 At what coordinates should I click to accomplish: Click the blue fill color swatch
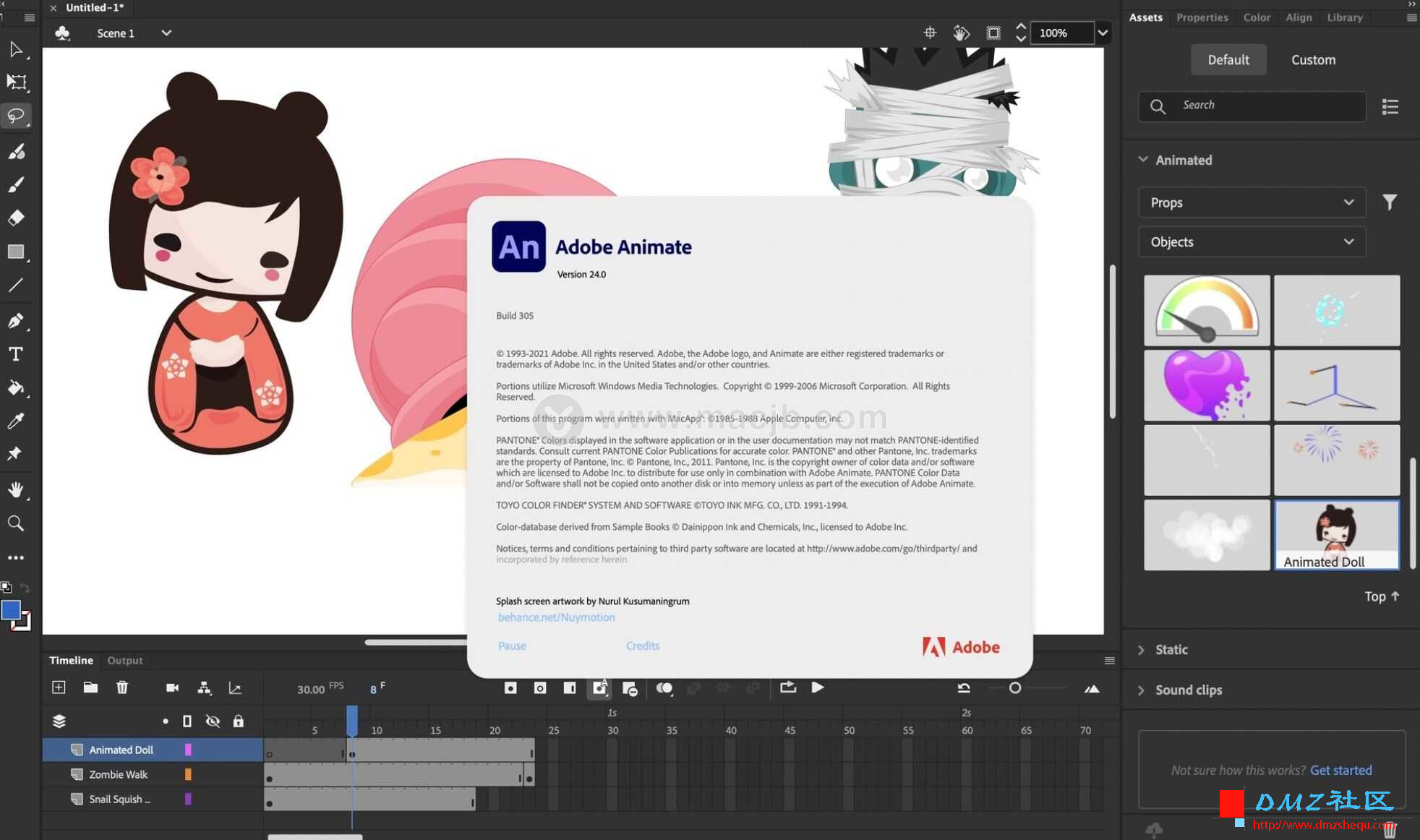(x=10, y=611)
